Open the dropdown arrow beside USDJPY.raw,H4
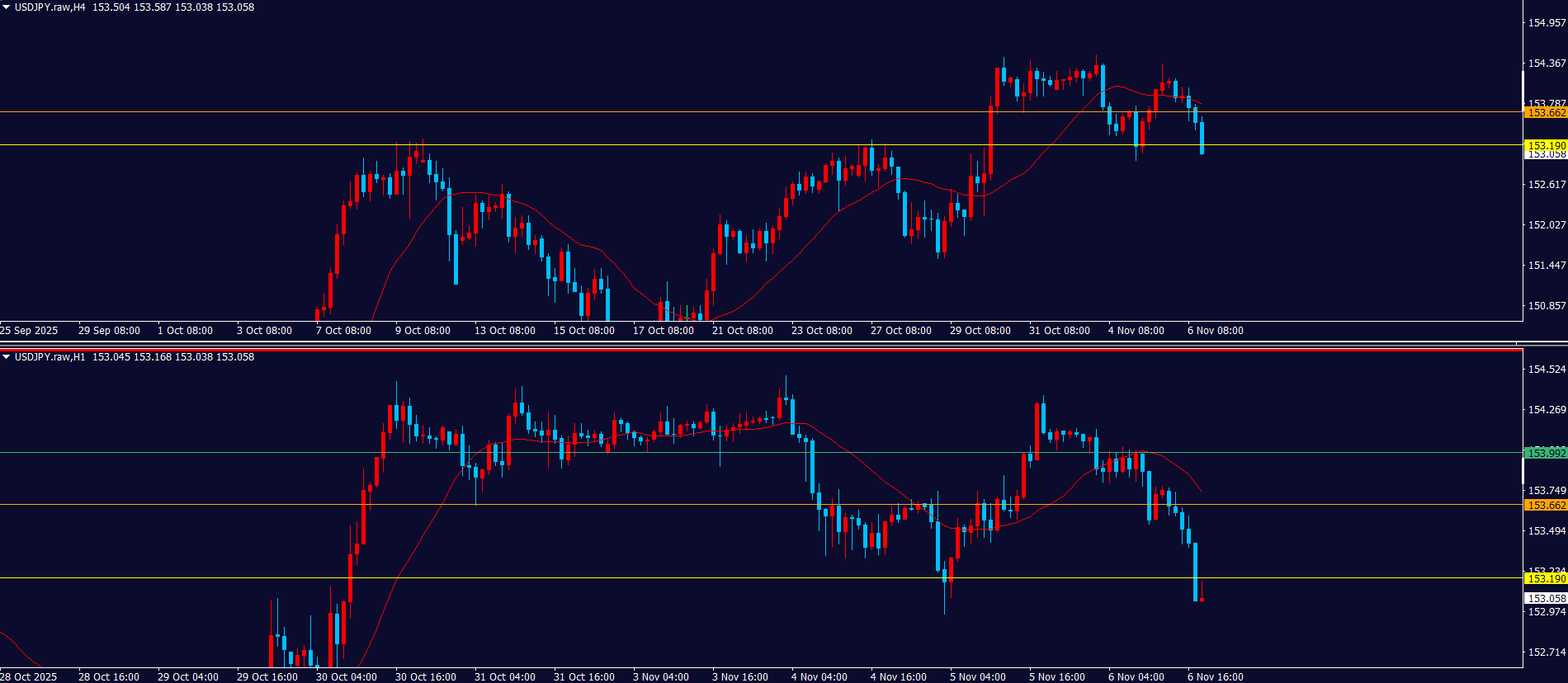 coord(7,7)
